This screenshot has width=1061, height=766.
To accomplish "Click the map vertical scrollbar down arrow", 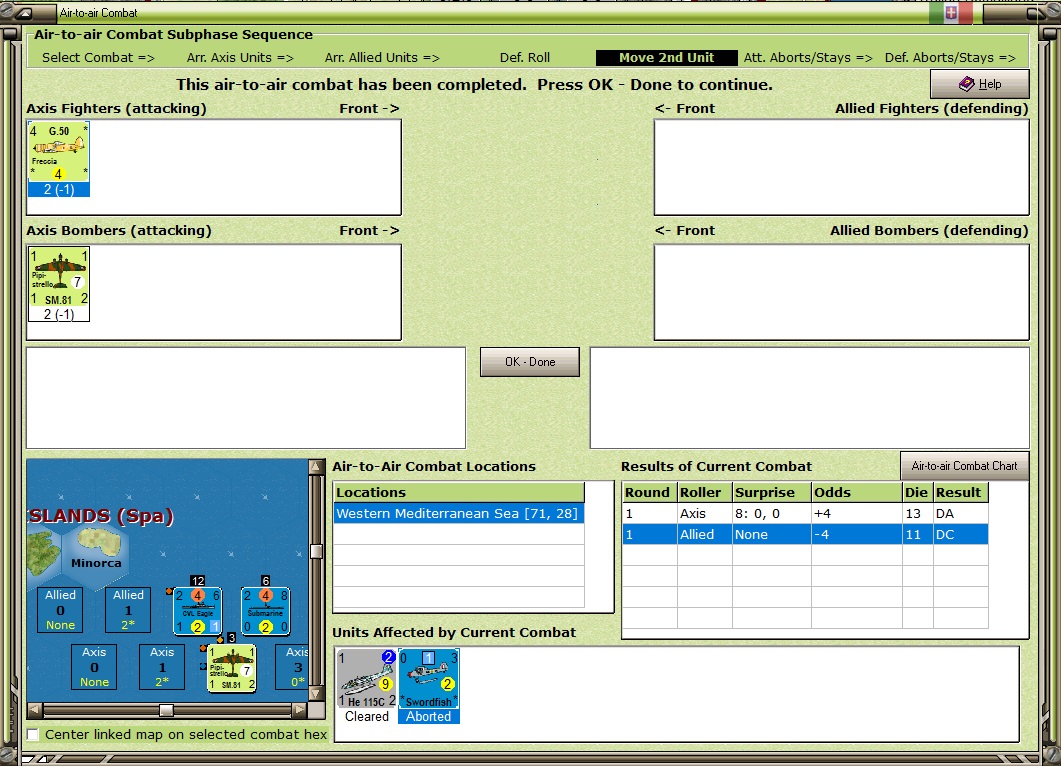I will click(x=316, y=694).
